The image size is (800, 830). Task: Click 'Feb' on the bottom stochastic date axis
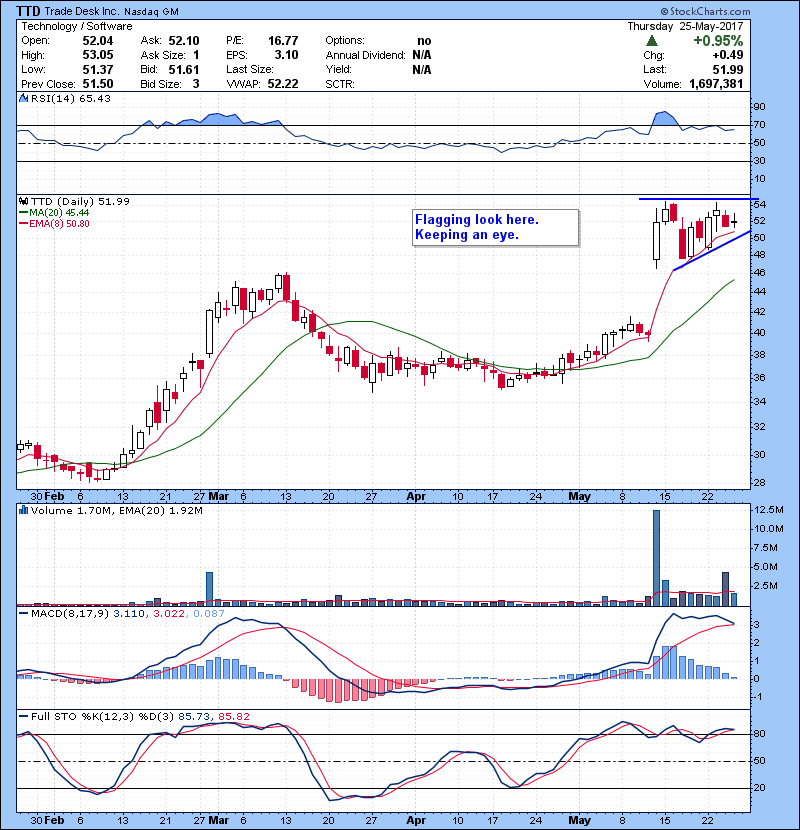(55, 820)
